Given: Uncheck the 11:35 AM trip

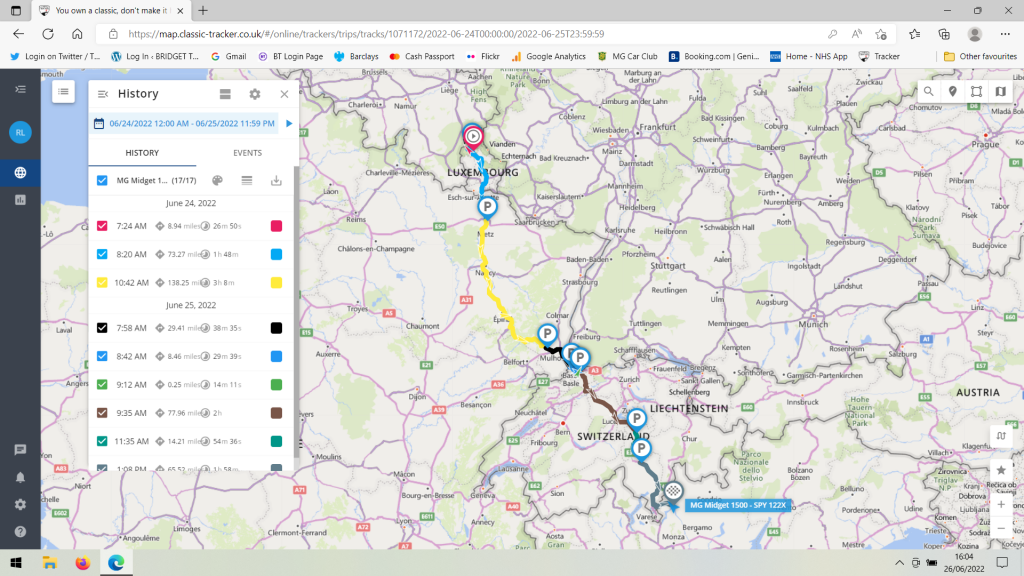Looking at the screenshot, I should click(102, 441).
